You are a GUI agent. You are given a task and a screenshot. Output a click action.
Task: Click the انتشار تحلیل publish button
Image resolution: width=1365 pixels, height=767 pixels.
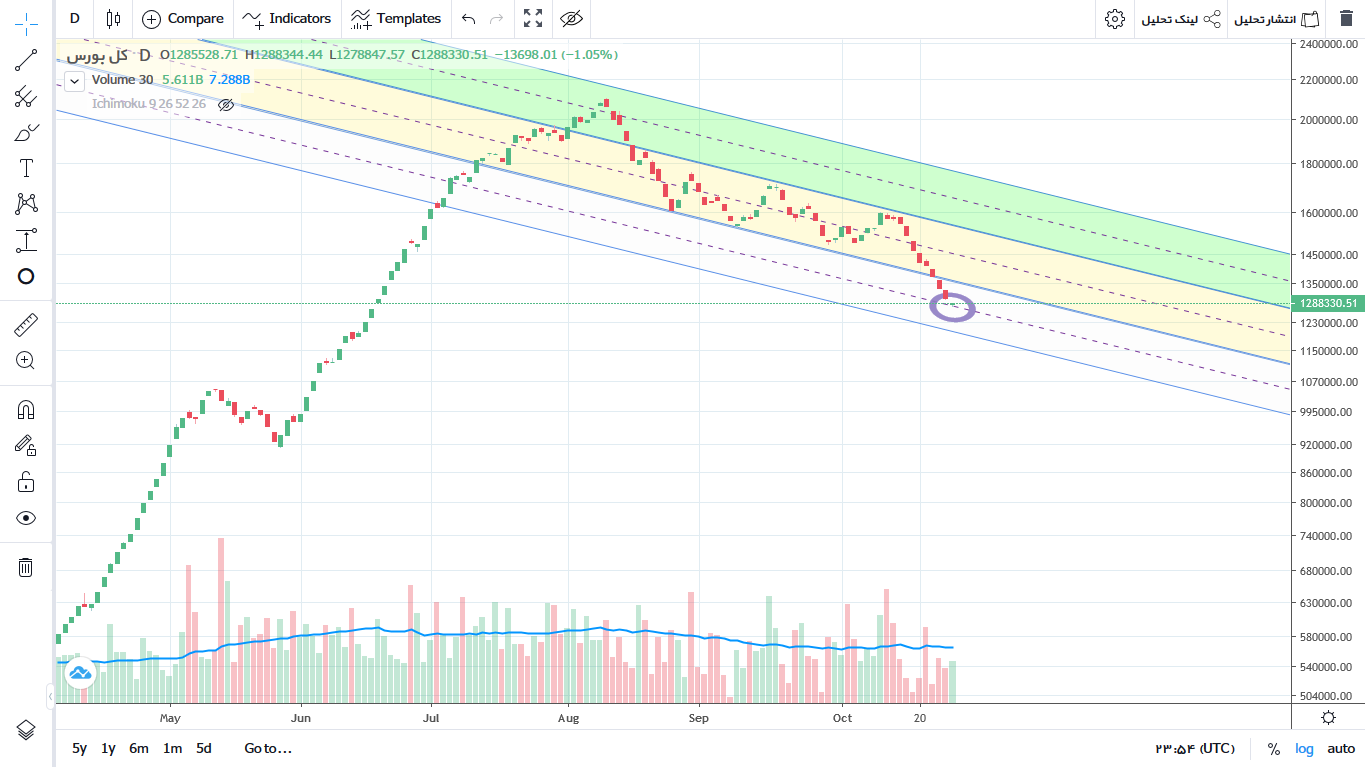[x=1278, y=19]
